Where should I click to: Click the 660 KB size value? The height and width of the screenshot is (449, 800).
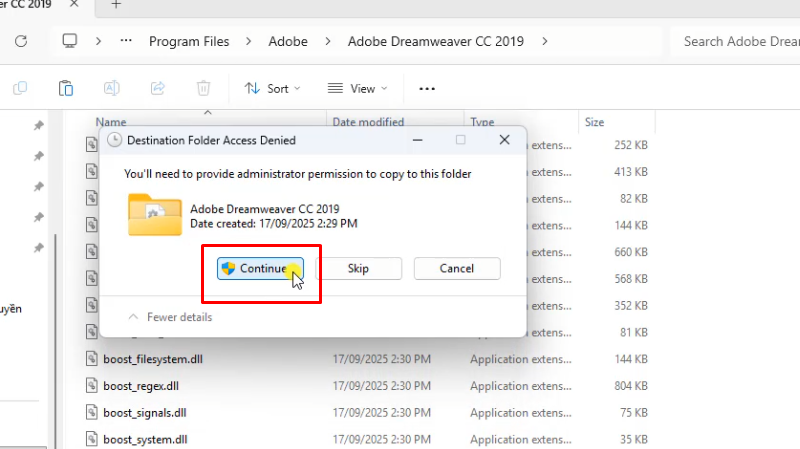pos(631,252)
